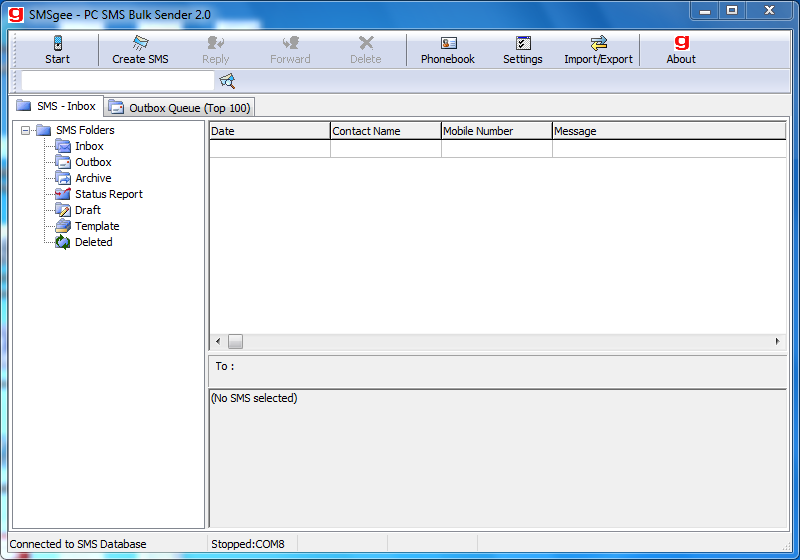Viewport: 800px width, 560px height.
Task: Open the Deleted folder
Action: [93, 242]
